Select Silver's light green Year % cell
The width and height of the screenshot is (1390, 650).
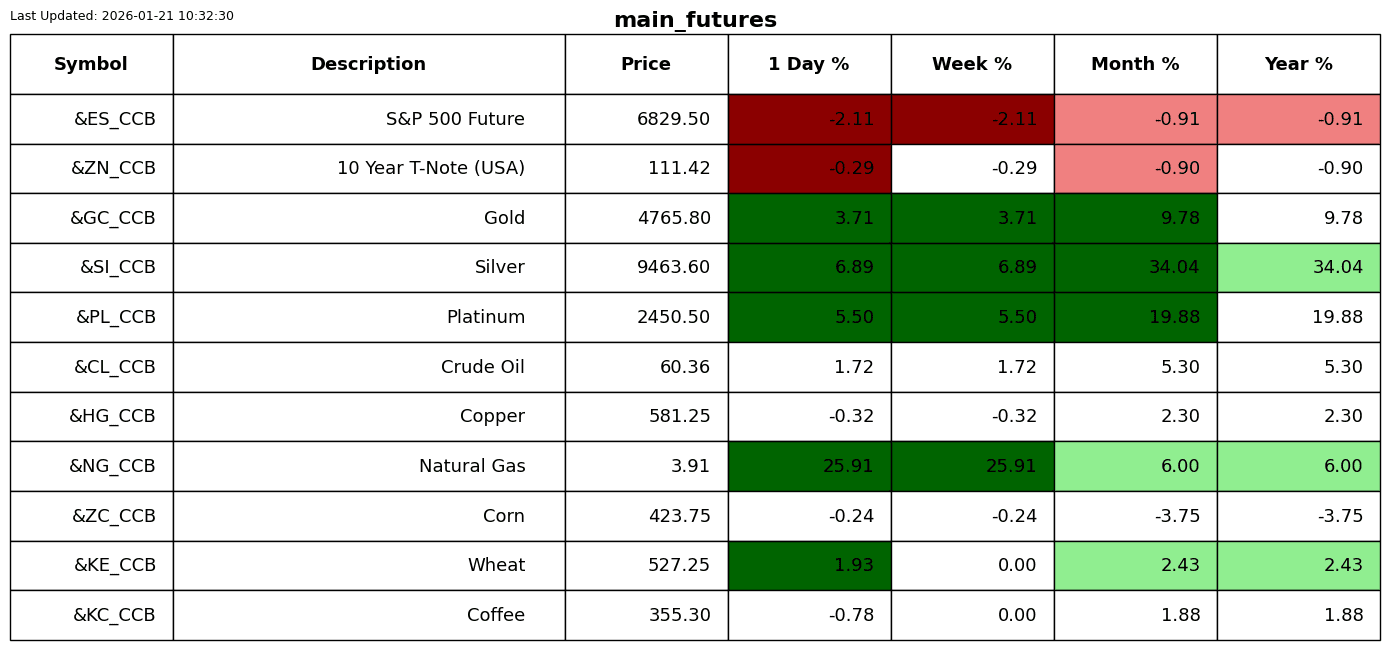[x=1298, y=268]
